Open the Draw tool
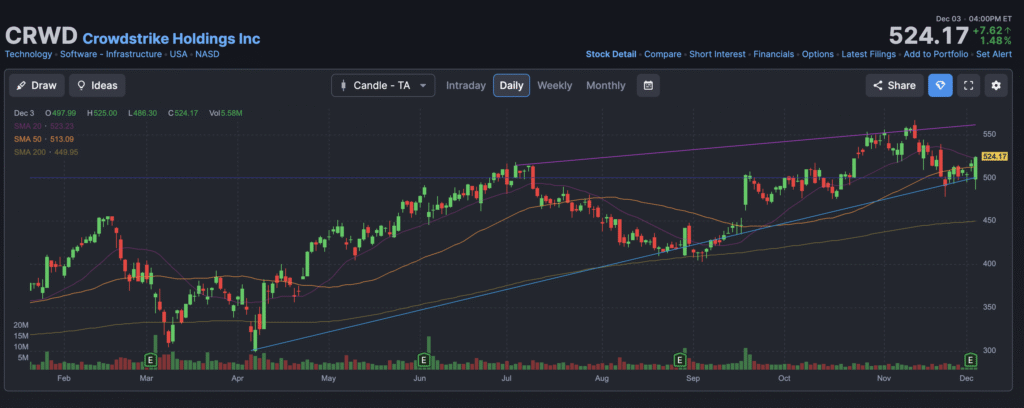The image size is (1024, 408). (x=37, y=86)
